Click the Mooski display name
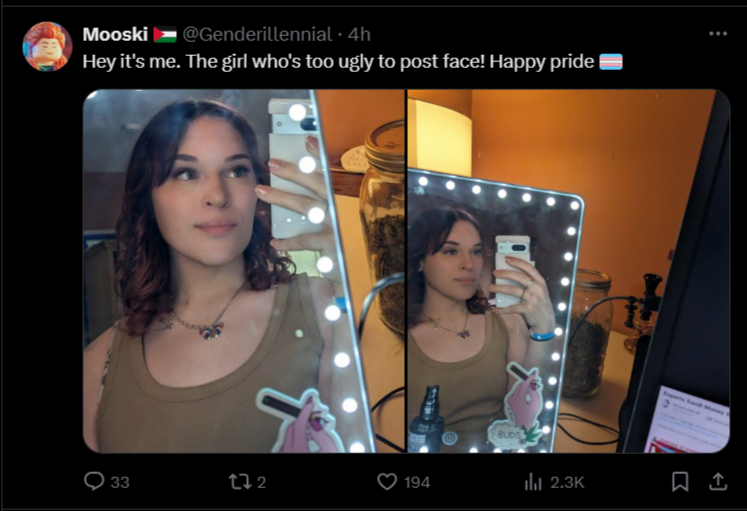This screenshot has width=747, height=511. click(115, 34)
